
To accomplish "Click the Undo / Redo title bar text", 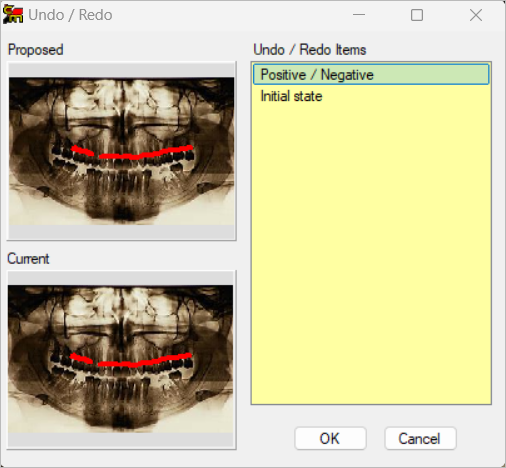I will tap(70, 15).
